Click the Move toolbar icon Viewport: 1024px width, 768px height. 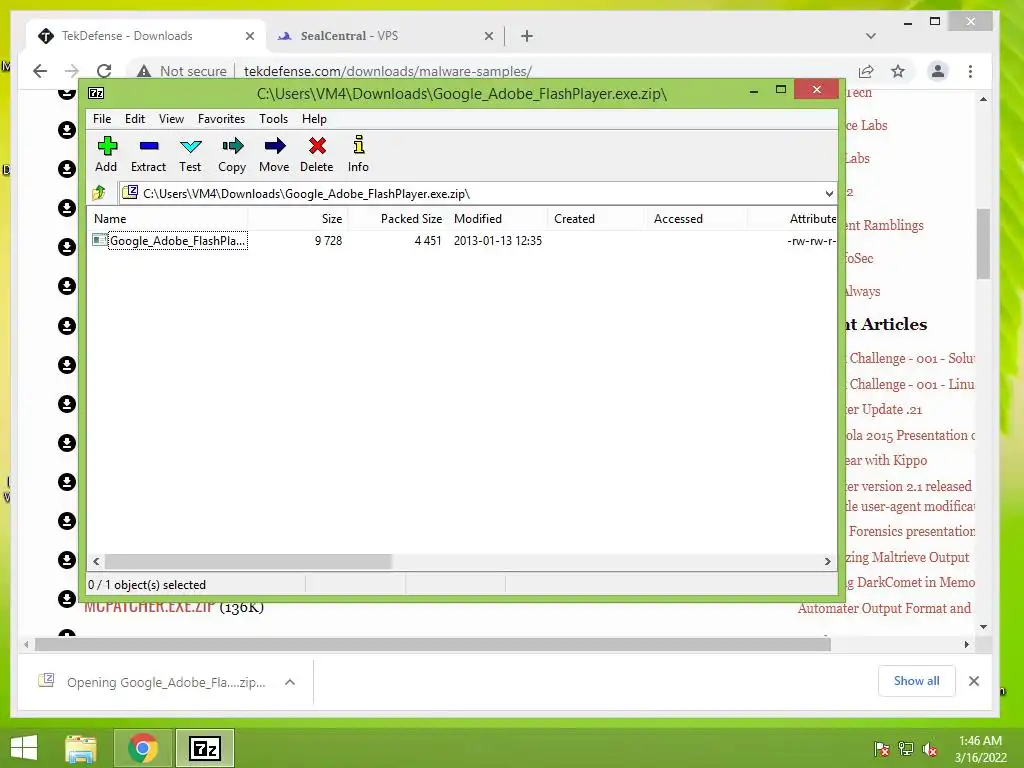pos(274,154)
